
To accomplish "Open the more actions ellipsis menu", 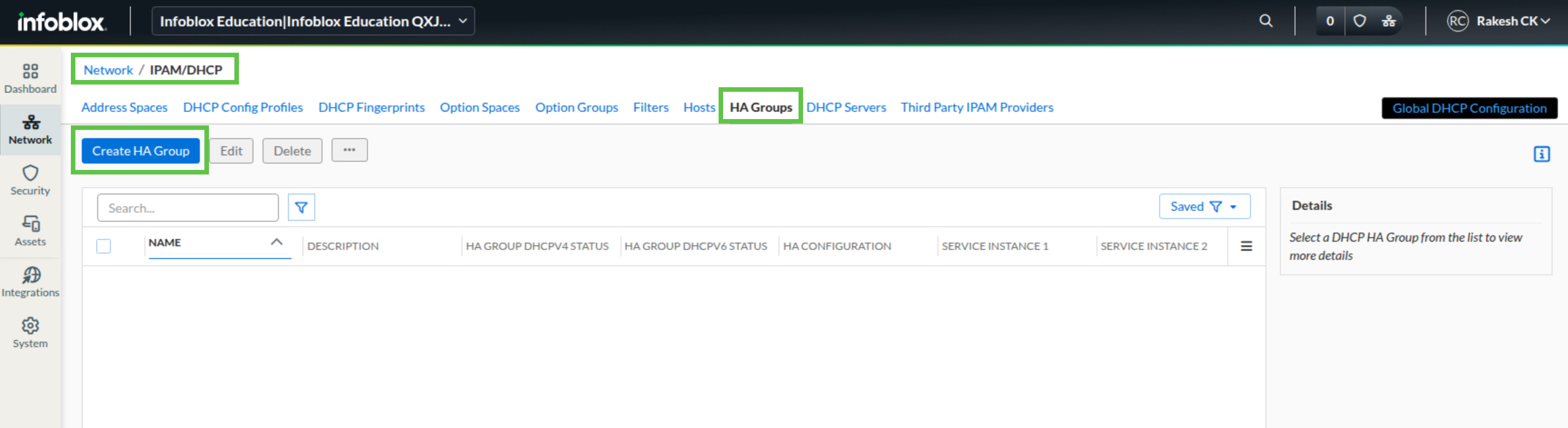I will (x=349, y=150).
